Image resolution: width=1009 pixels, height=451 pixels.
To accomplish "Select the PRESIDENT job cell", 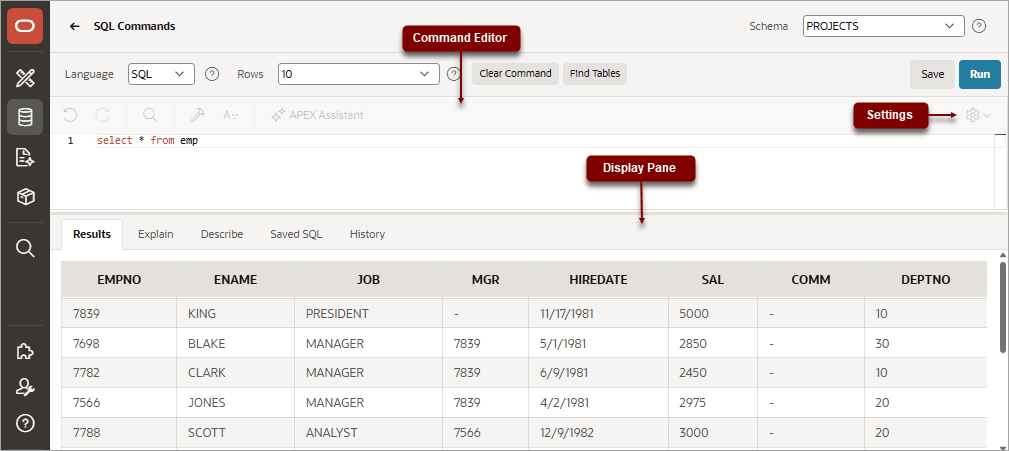I will [x=369, y=314].
